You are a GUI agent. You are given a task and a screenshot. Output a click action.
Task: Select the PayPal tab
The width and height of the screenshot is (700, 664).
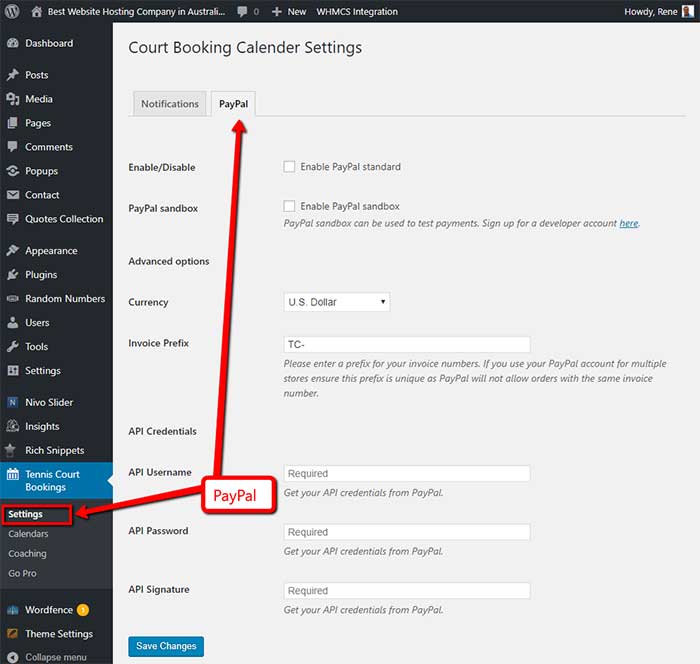(x=233, y=104)
